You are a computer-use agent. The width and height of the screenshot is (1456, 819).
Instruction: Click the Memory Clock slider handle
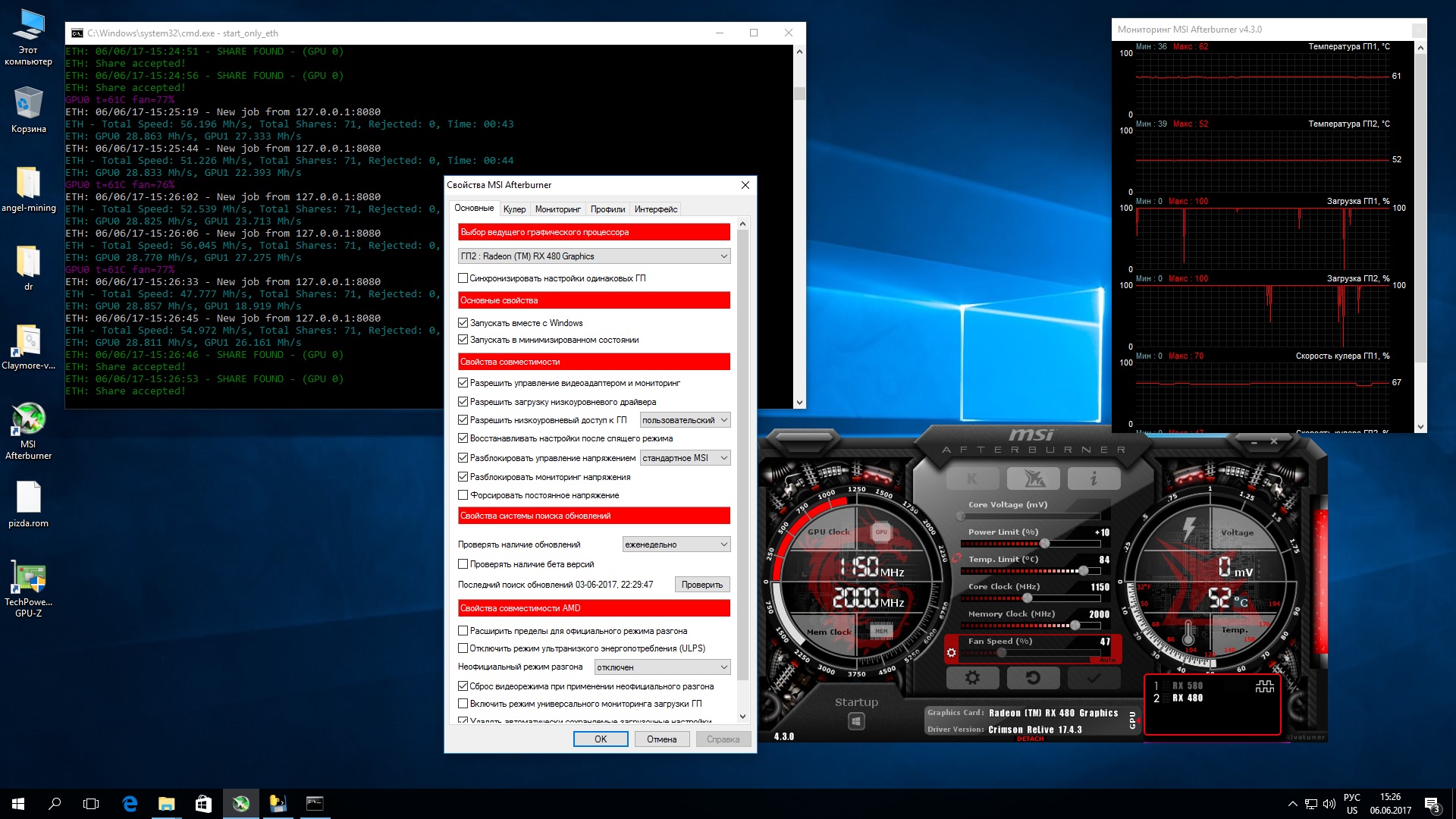[1075, 626]
